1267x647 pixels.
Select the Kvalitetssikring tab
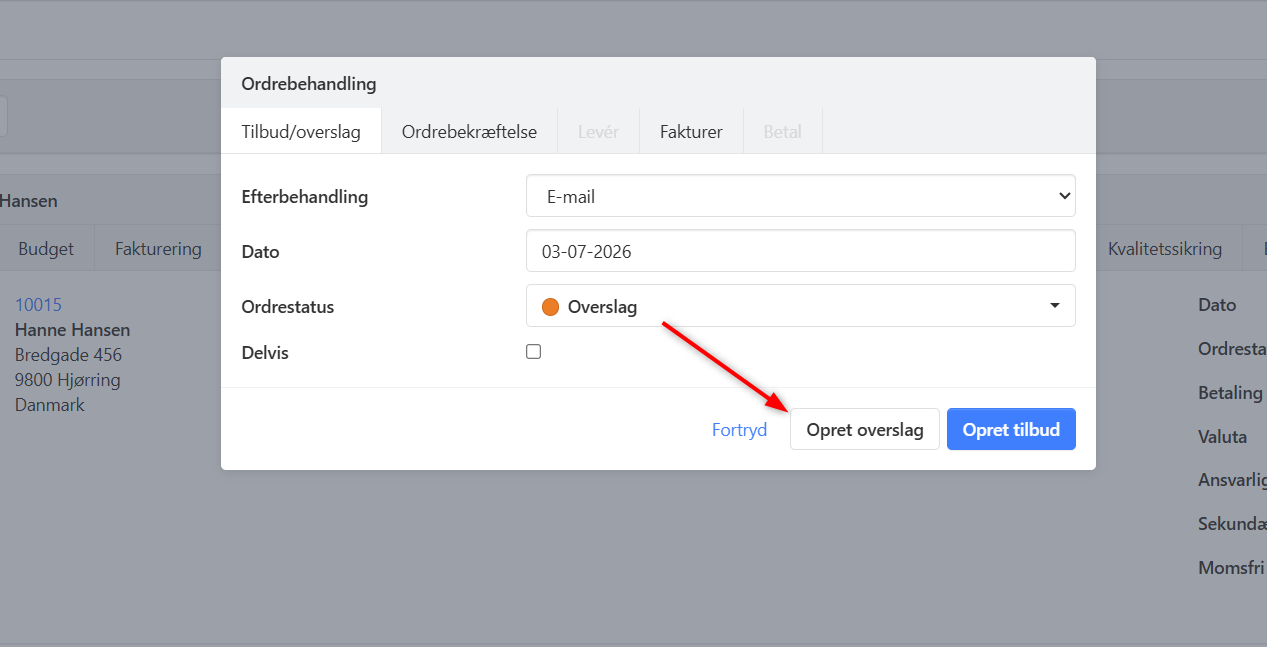click(1165, 249)
